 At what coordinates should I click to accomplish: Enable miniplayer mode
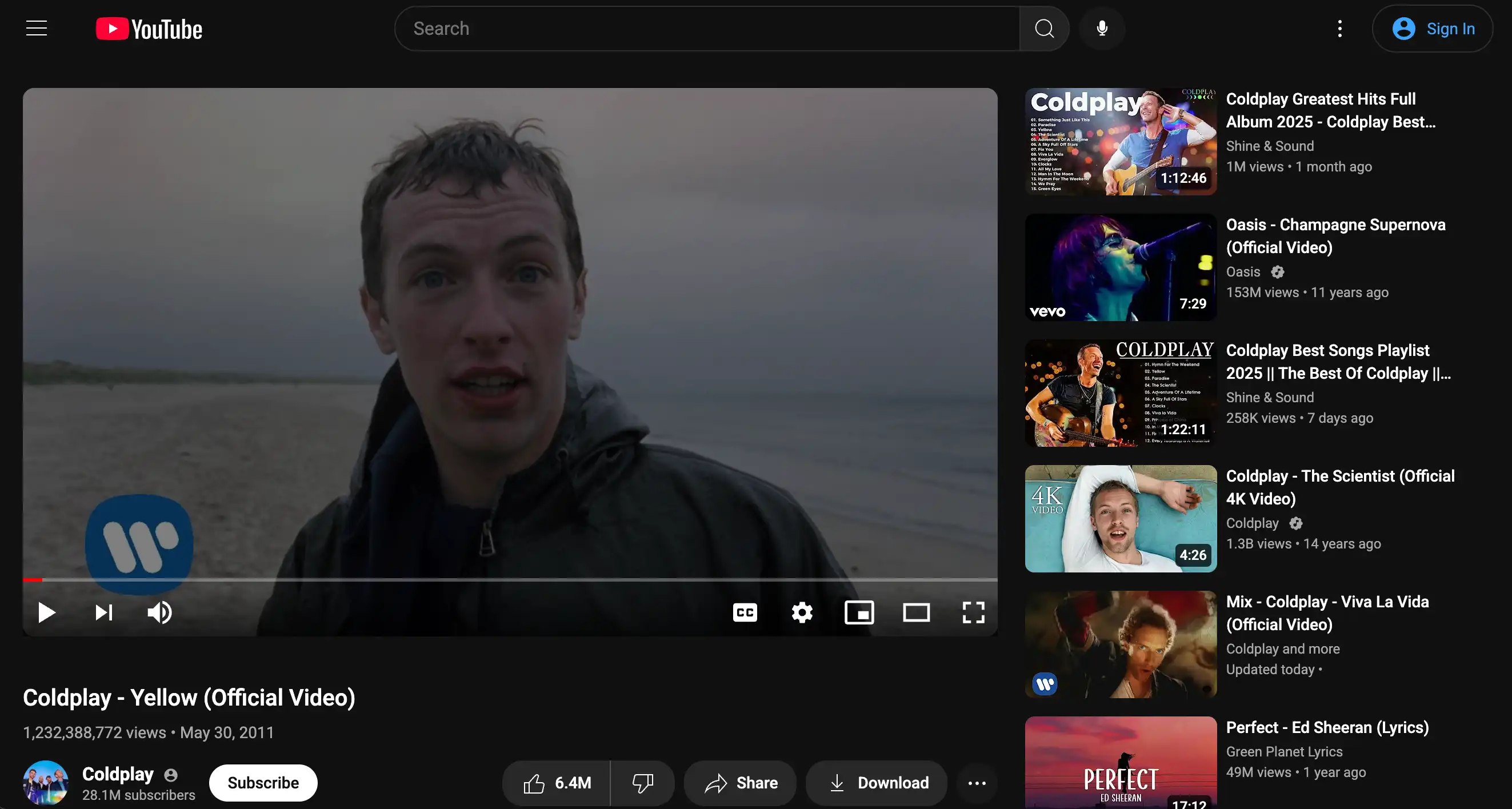tap(859, 612)
